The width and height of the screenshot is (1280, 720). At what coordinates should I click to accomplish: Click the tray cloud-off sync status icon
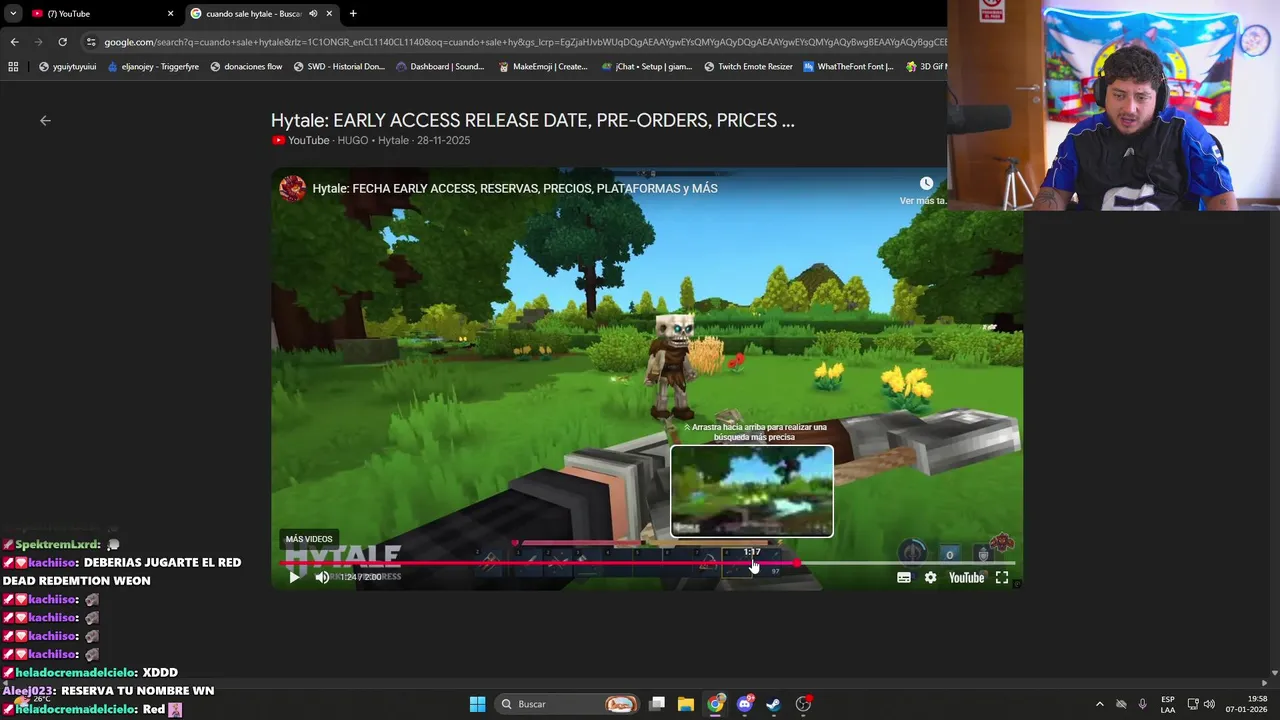(1121, 704)
